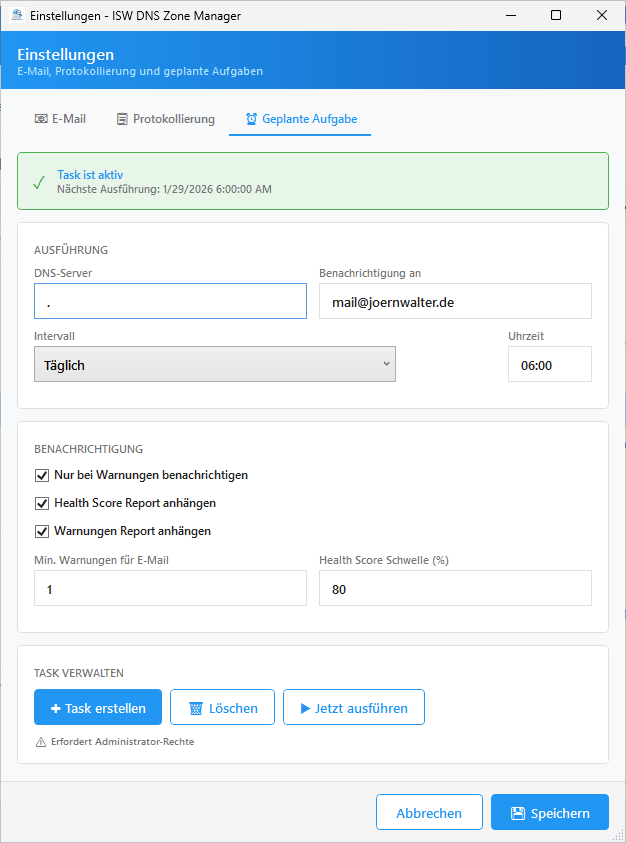Click the envelope icon on E-Mail tab

(x=41, y=119)
